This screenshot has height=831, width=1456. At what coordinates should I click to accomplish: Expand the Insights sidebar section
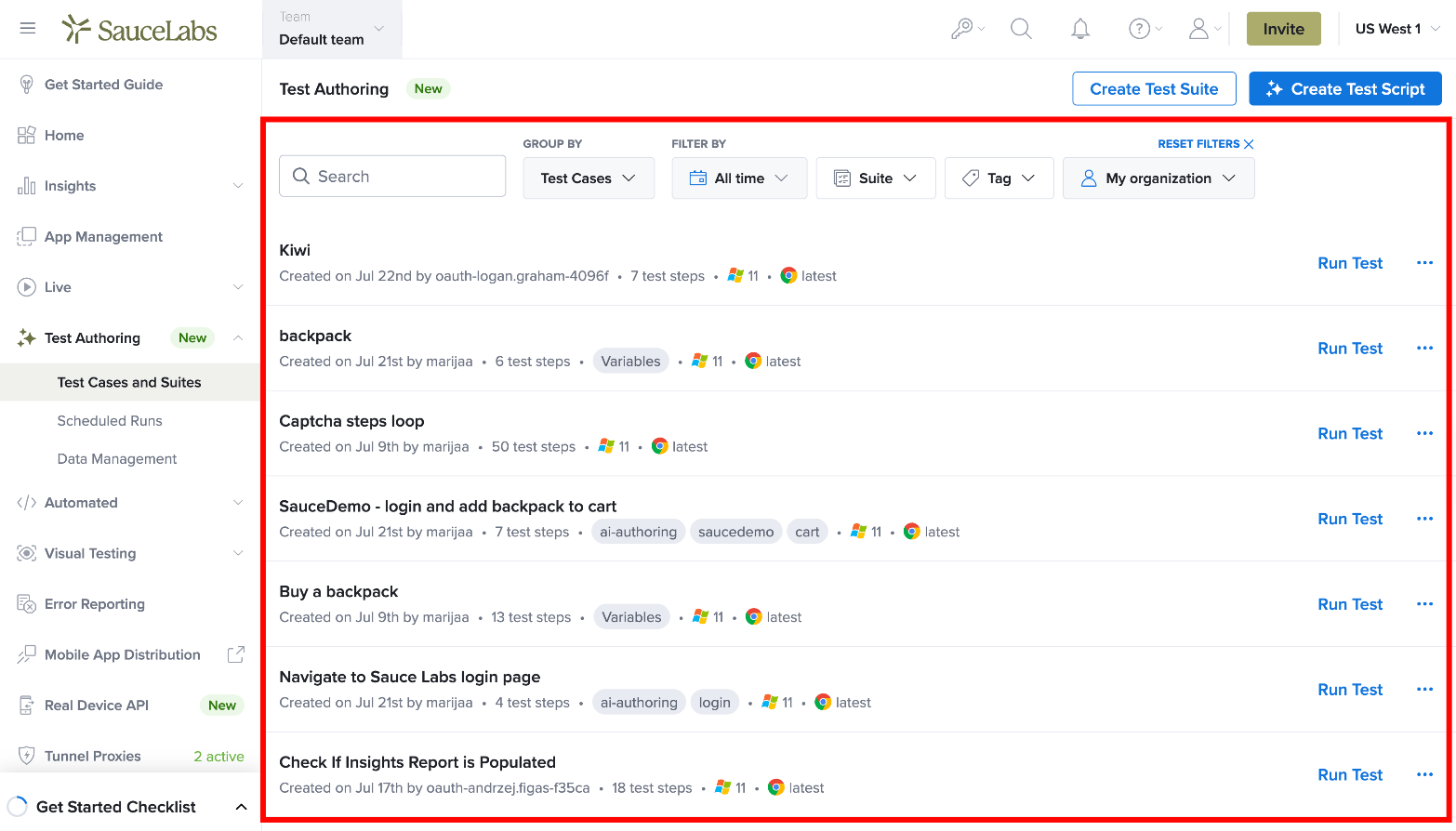[x=238, y=186]
